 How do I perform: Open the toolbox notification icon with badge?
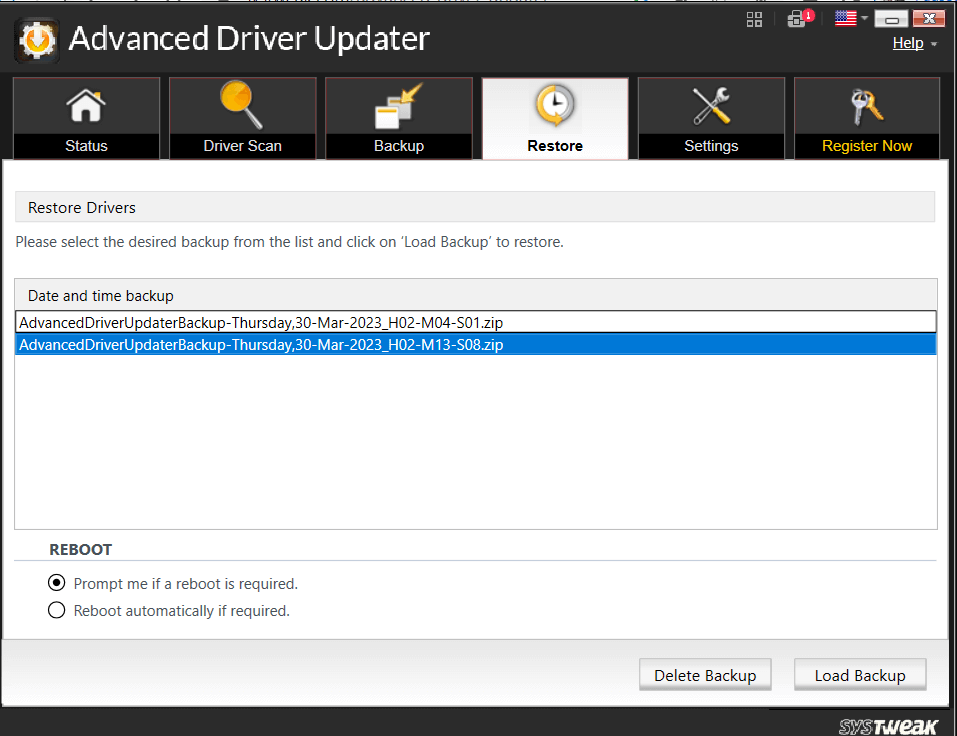pyautogui.click(x=798, y=18)
